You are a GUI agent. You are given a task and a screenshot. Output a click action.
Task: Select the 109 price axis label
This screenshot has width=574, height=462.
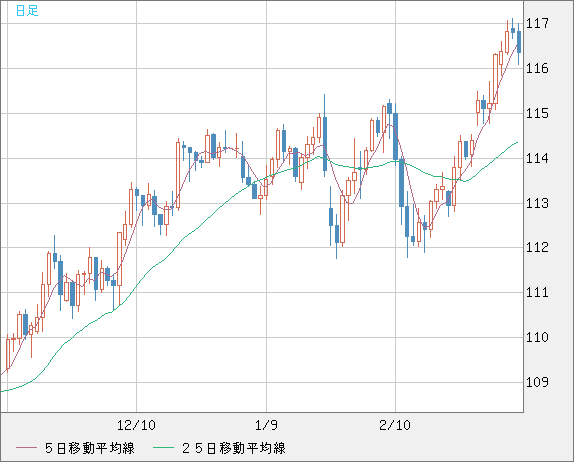click(537, 382)
